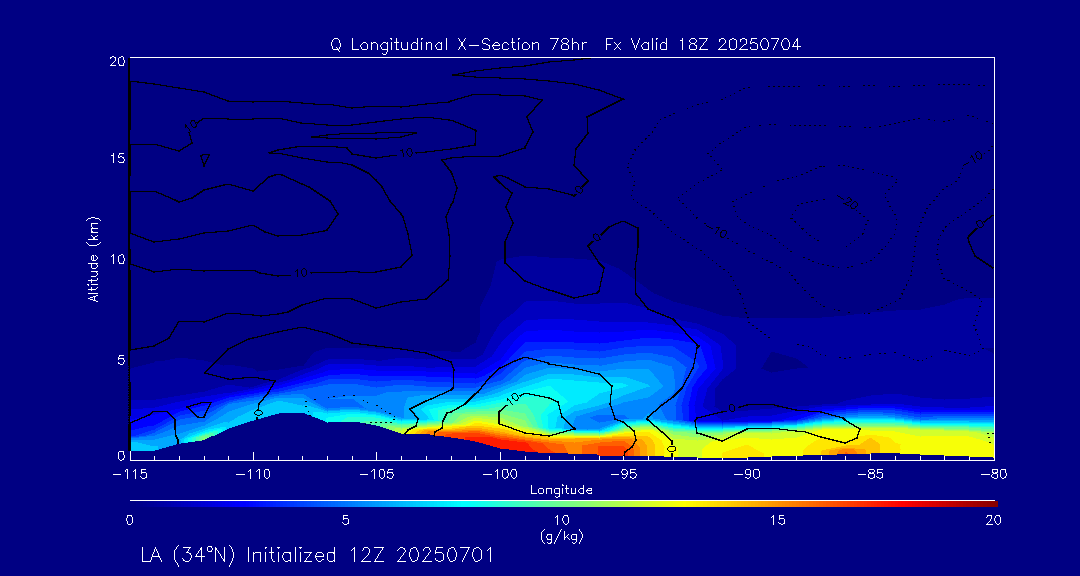Click the longitude tick label "-115"
This screenshot has width=1080, height=576.
(x=130, y=475)
